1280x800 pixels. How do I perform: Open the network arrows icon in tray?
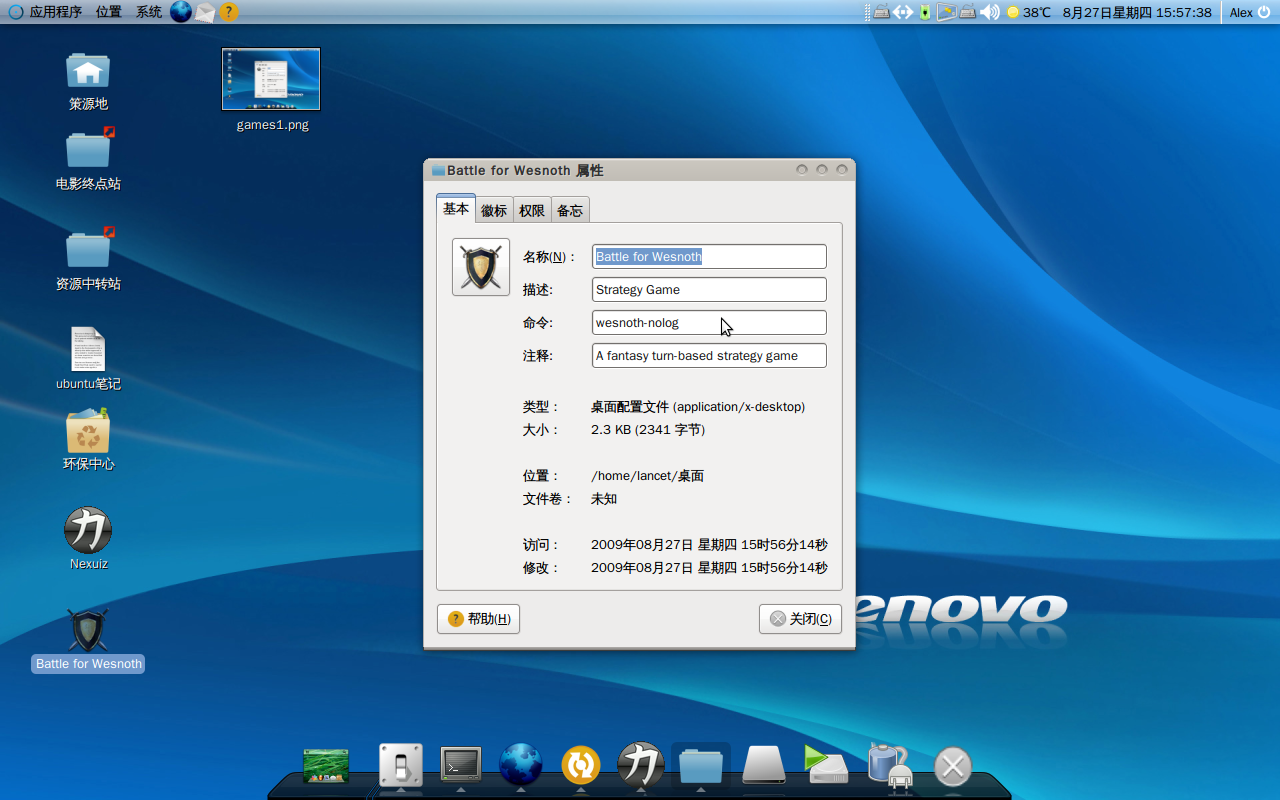tap(903, 12)
